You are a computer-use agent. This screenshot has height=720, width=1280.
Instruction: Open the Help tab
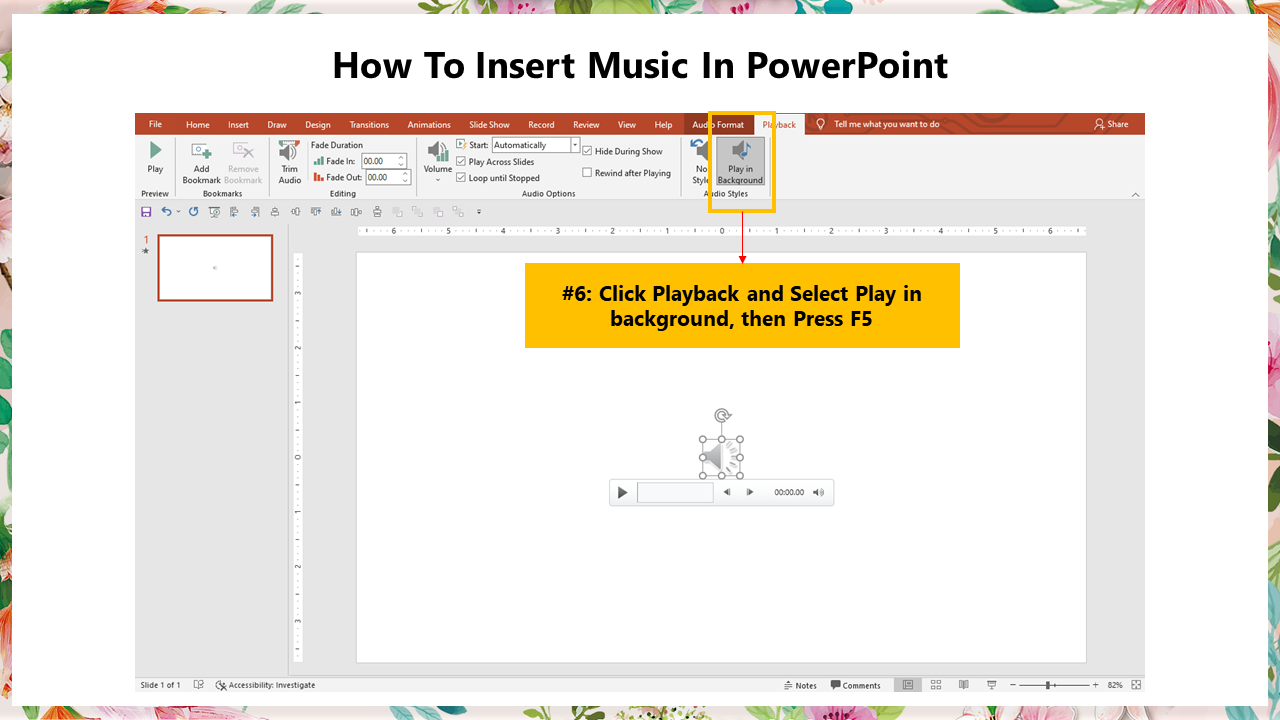(663, 124)
